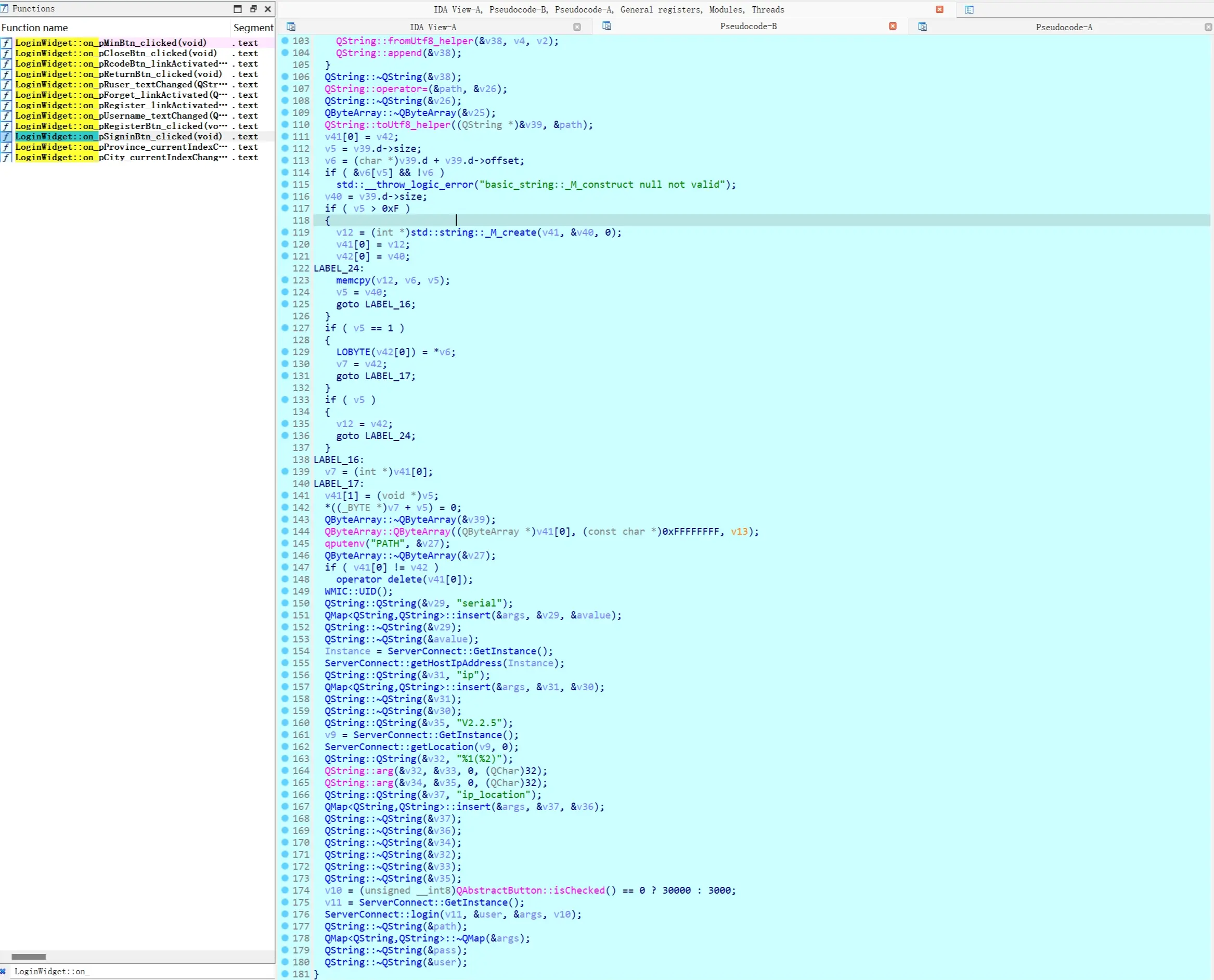
Task: Sort by the Function name column header
Action: (115, 28)
